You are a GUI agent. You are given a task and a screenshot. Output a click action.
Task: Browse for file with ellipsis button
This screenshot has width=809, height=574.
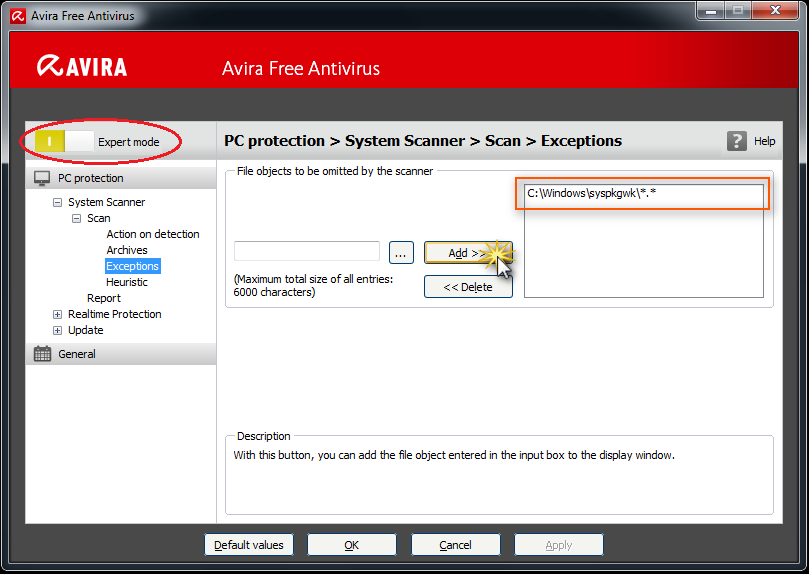(x=401, y=253)
